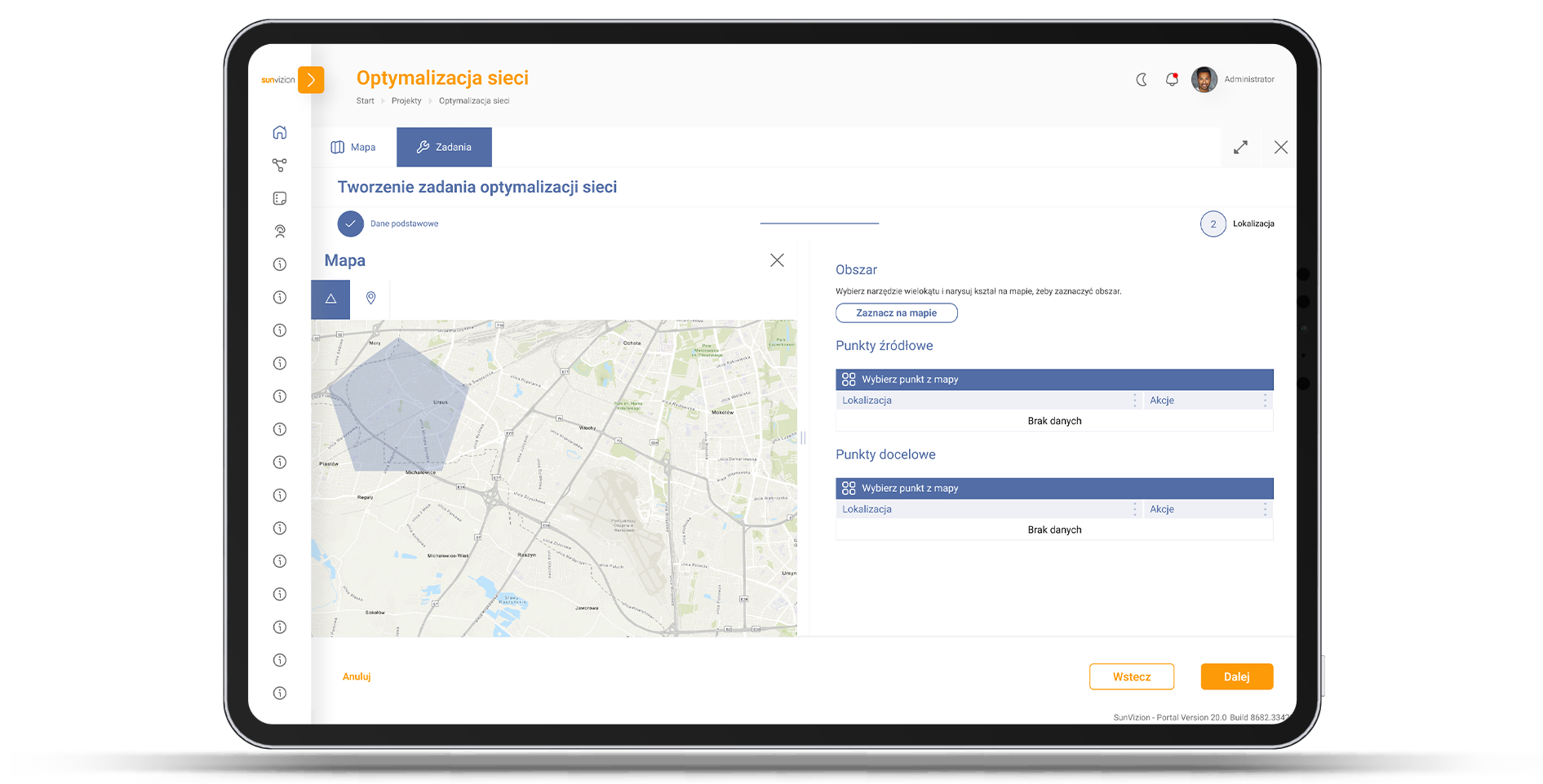Open the network nodes icon in the sidebar
Image resolution: width=1543 pixels, height=784 pixels.
(280, 166)
